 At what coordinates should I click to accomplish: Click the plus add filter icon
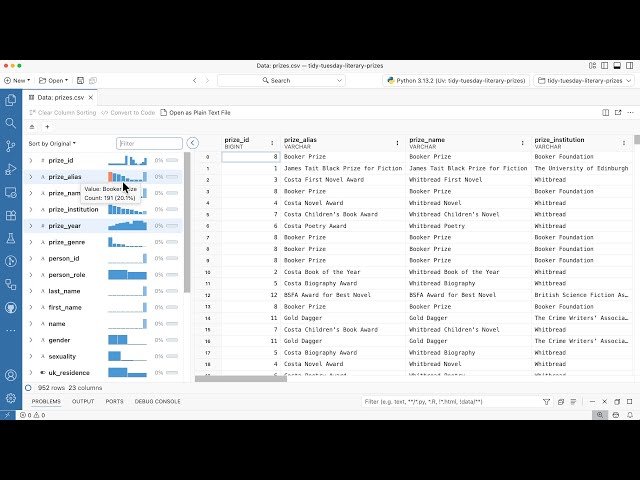coord(47,127)
